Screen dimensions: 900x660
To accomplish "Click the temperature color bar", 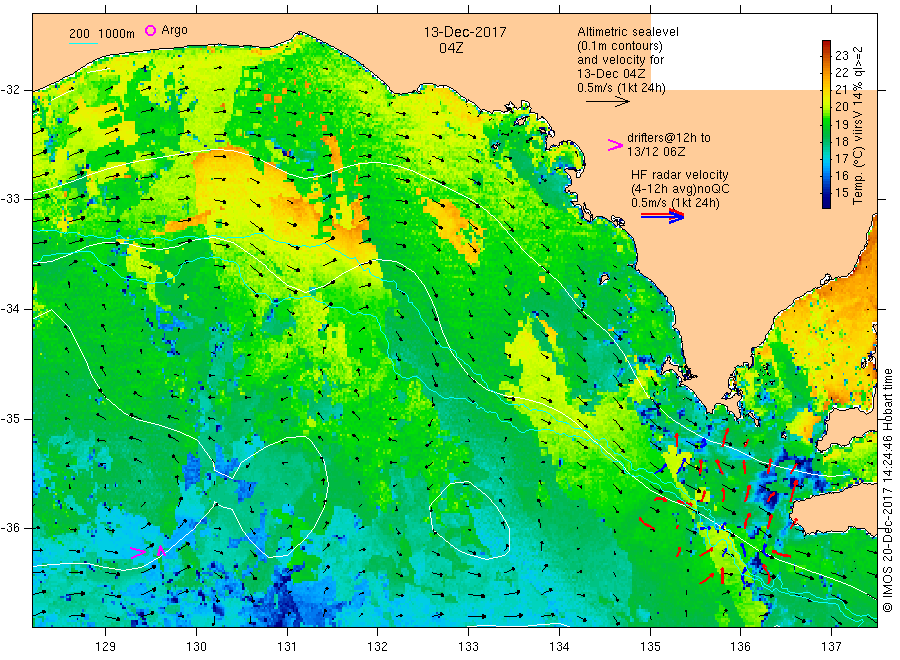I will 826,124.
